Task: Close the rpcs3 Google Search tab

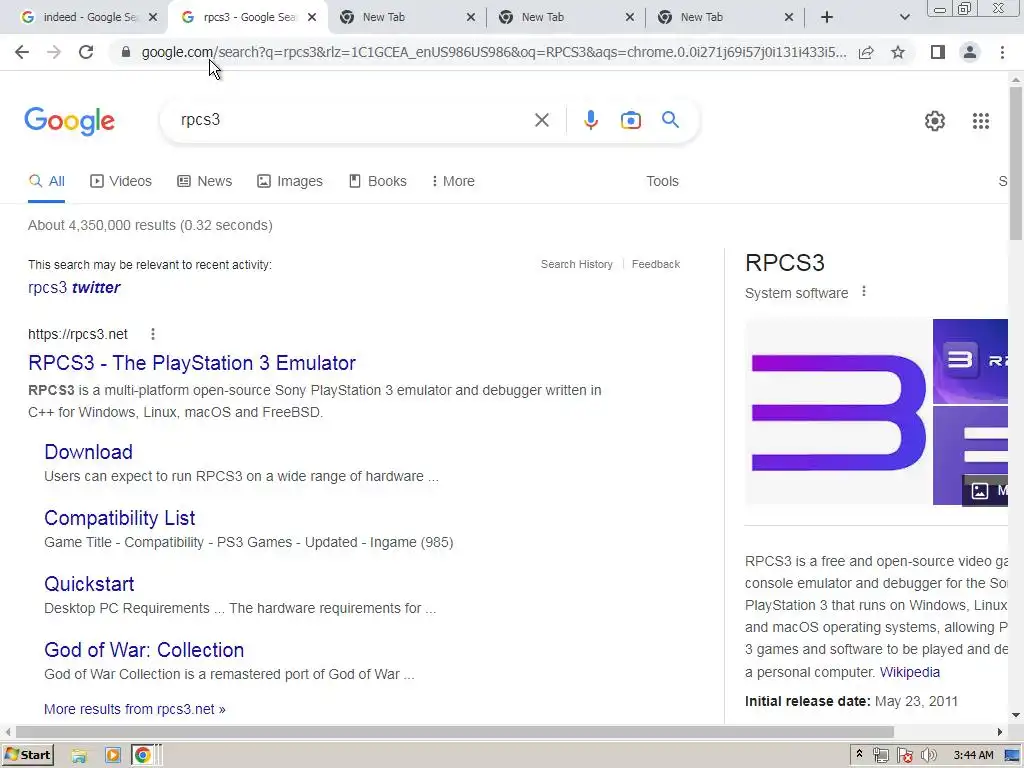Action: 312,18
